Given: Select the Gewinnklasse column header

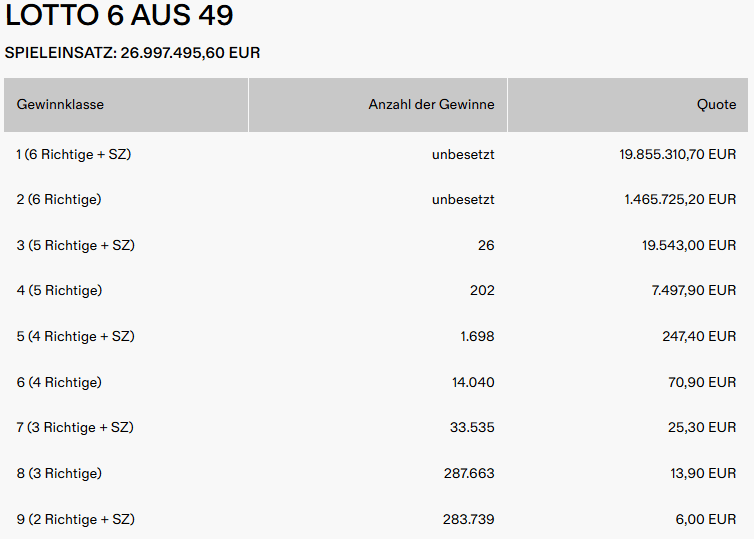Looking at the screenshot, I should point(60,104).
